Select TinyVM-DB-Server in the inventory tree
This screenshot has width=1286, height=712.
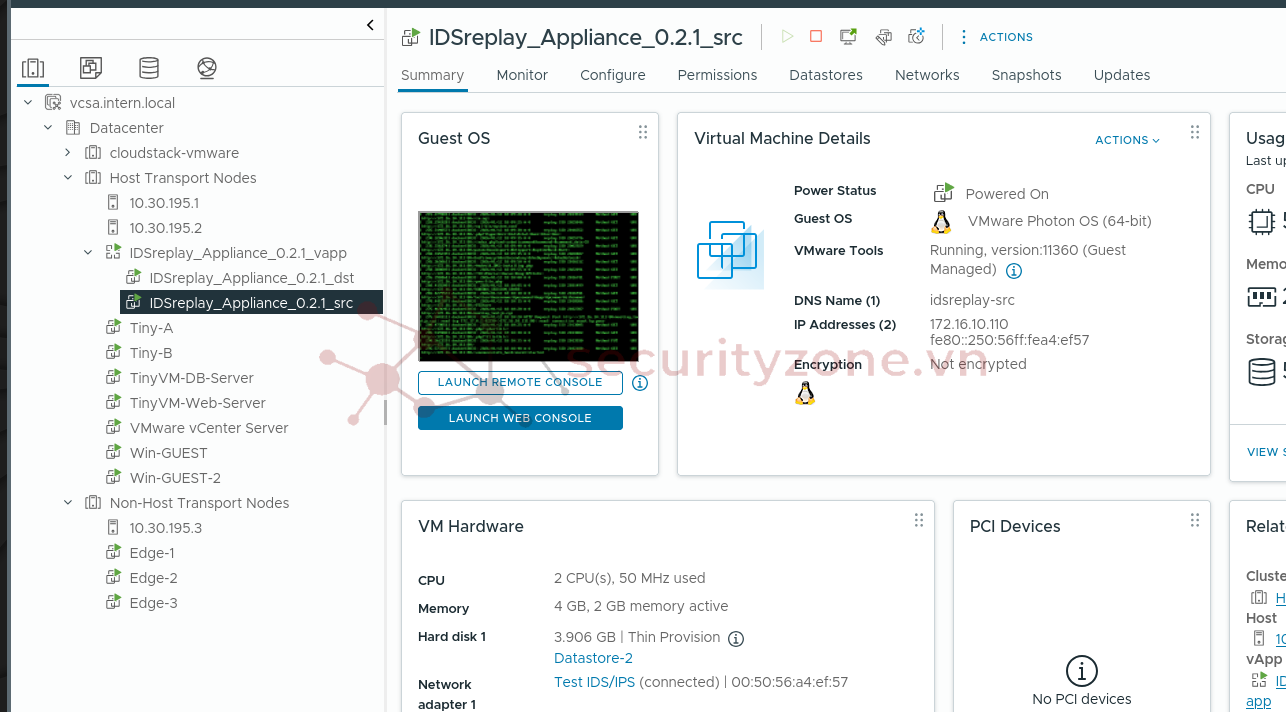pyautogui.click(x=191, y=378)
